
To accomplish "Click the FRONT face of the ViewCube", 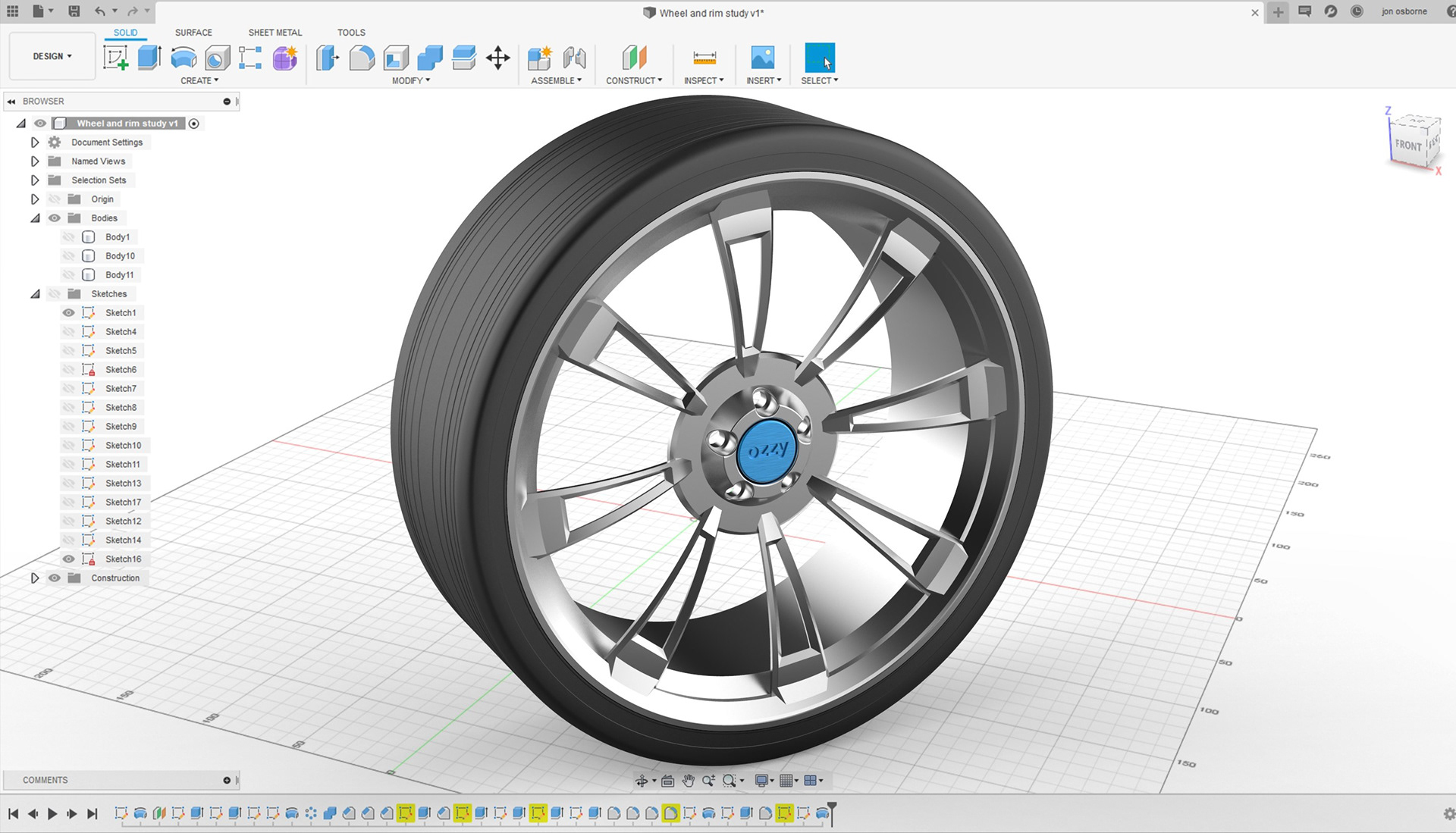I will [x=1408, y=145].
